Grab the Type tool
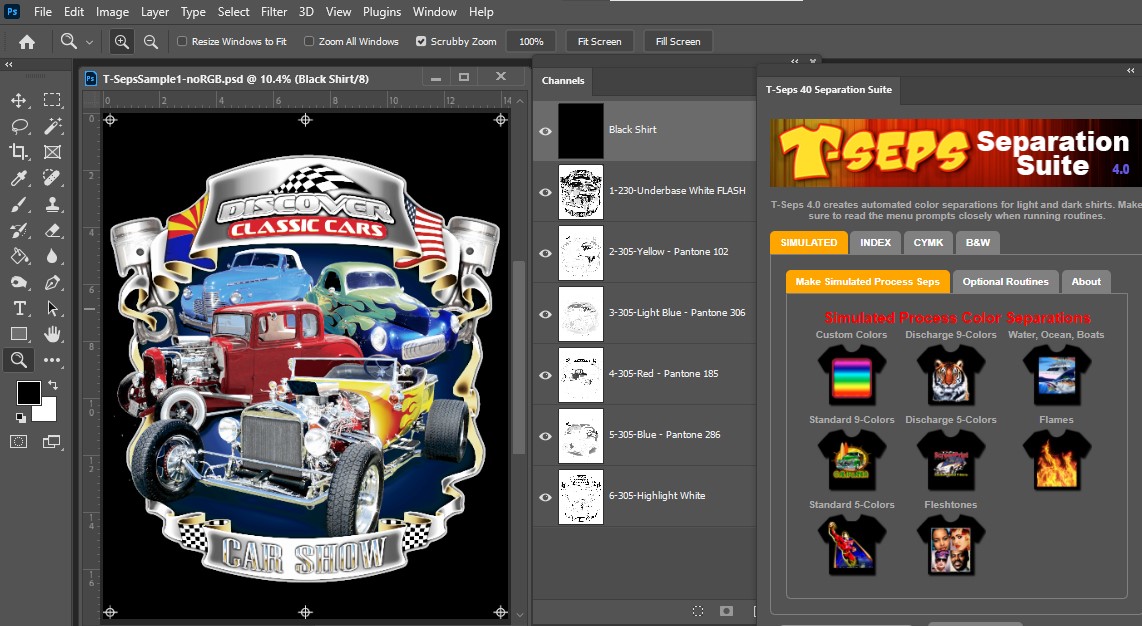Viewport: 1142px width, 626px height. pos(18,308)
